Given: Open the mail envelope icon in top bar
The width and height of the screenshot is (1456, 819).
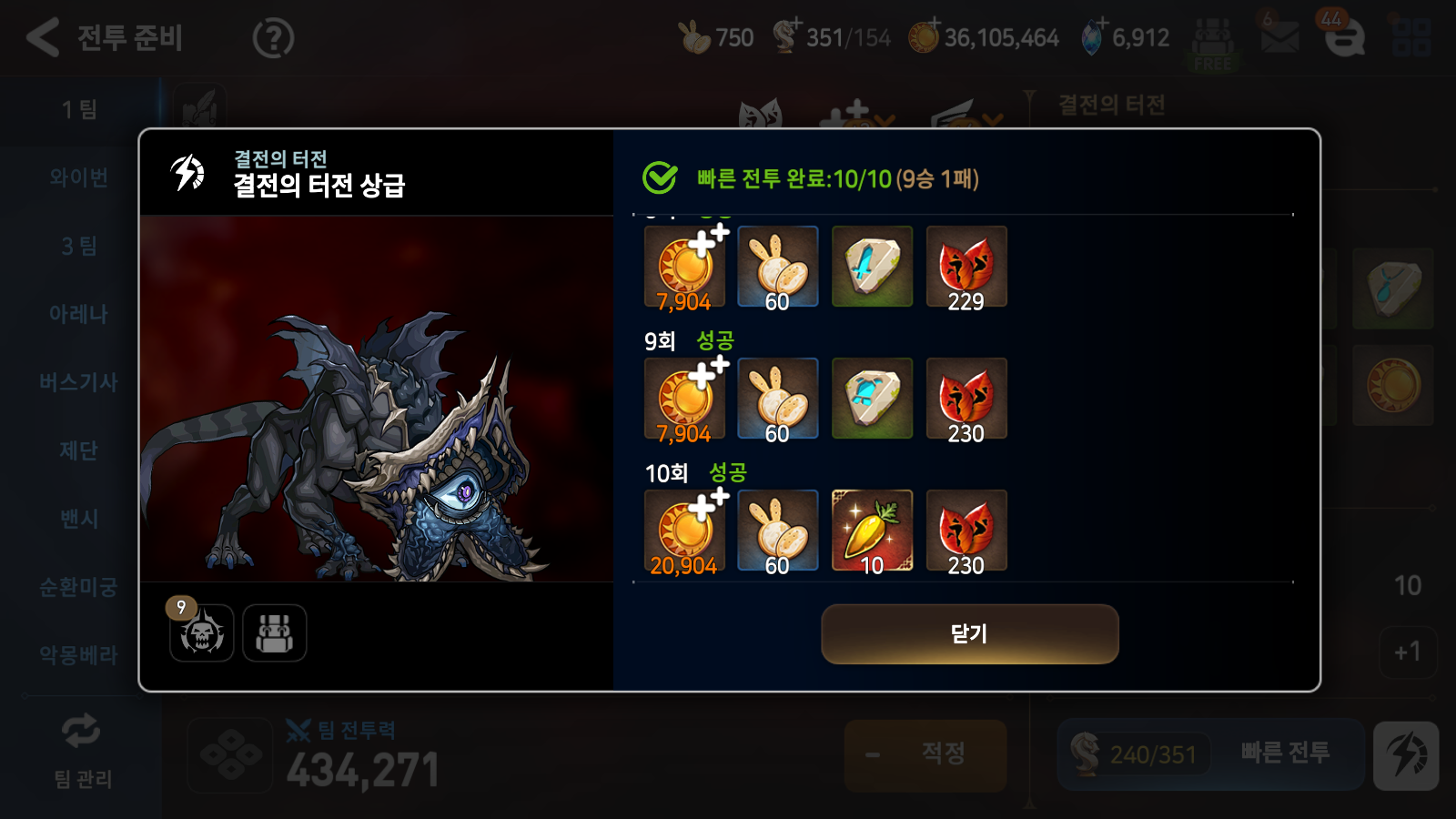Looking at the screenshot, I should coord(1279,37).
